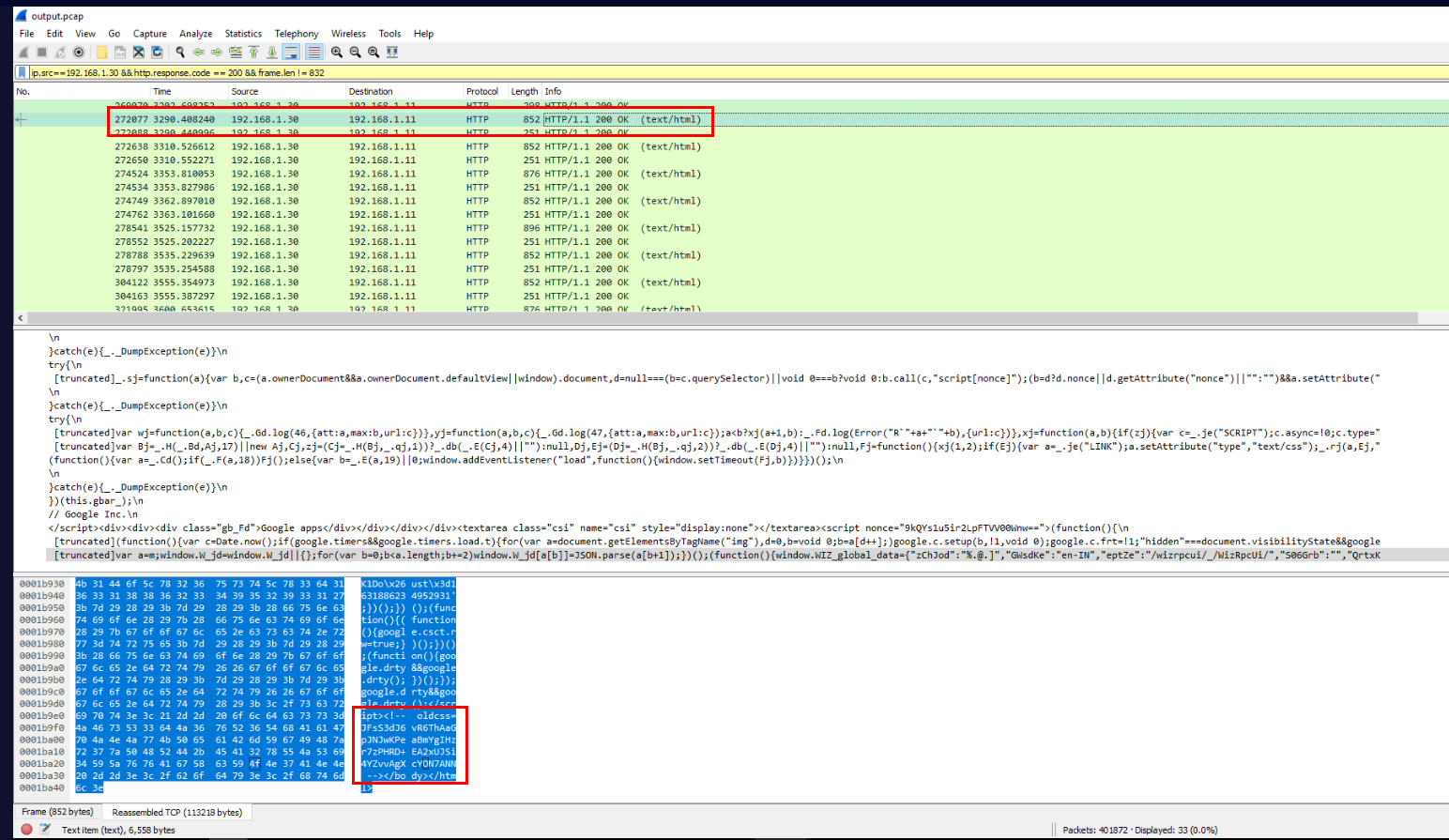Screen dimensions: 1449x840
Task: Go back in packet history arrow
Action: (199, 53)
